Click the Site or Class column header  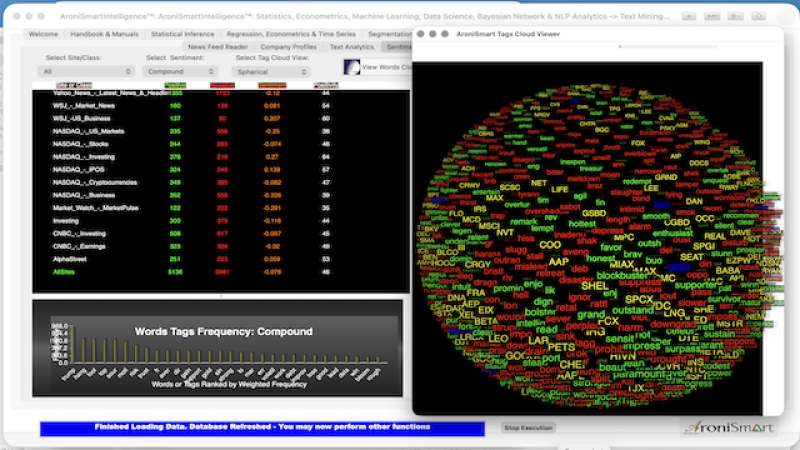(x=74, y=85)
